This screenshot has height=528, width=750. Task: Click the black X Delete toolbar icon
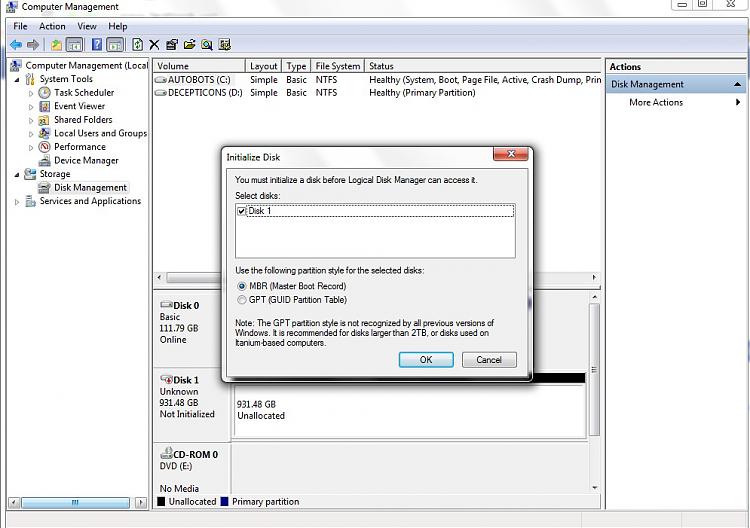click(154, 45)
